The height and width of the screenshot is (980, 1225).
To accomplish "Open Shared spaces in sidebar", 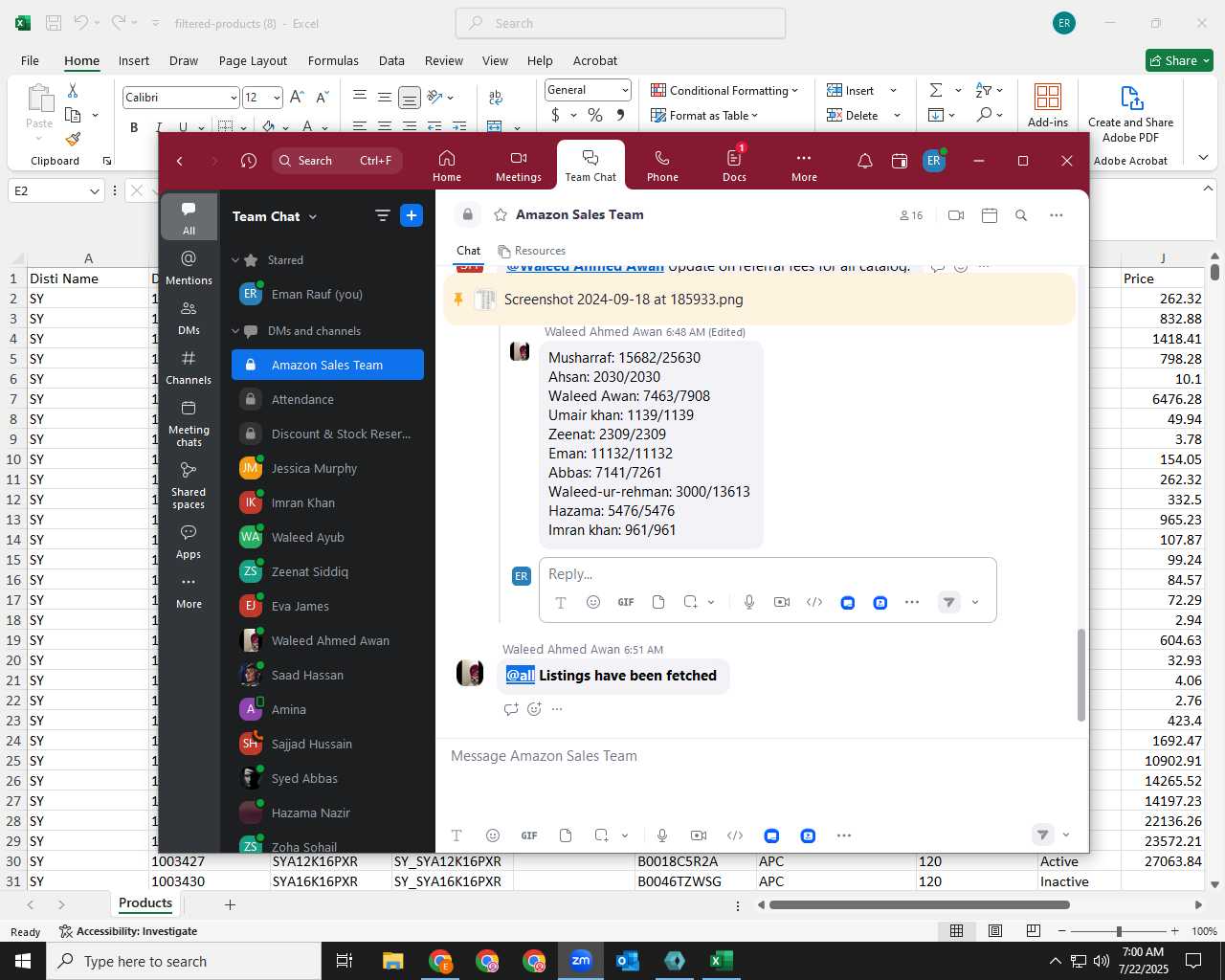I will click(189, 484).
